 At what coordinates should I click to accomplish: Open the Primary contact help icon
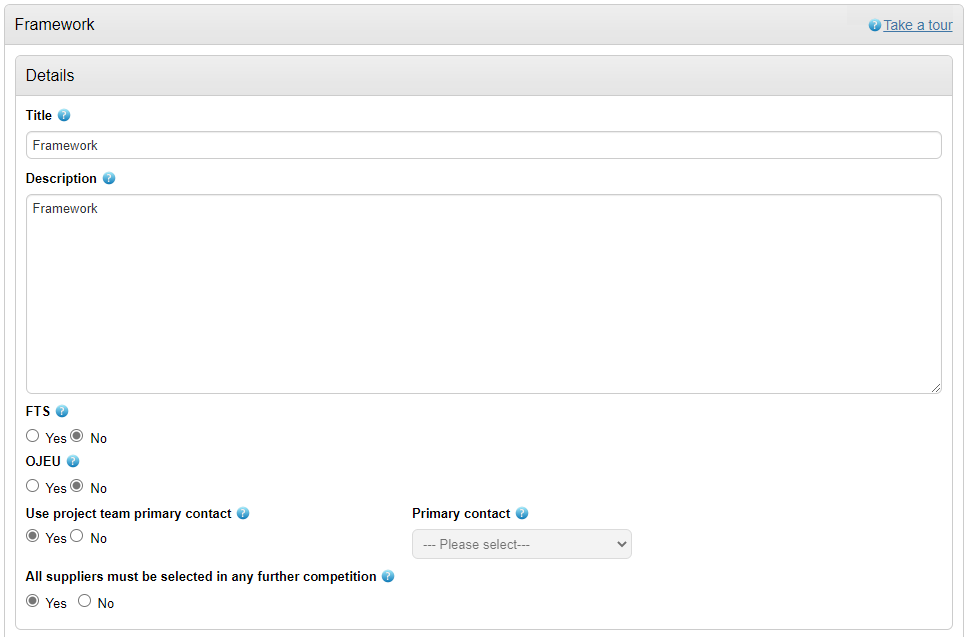[522, 513]
